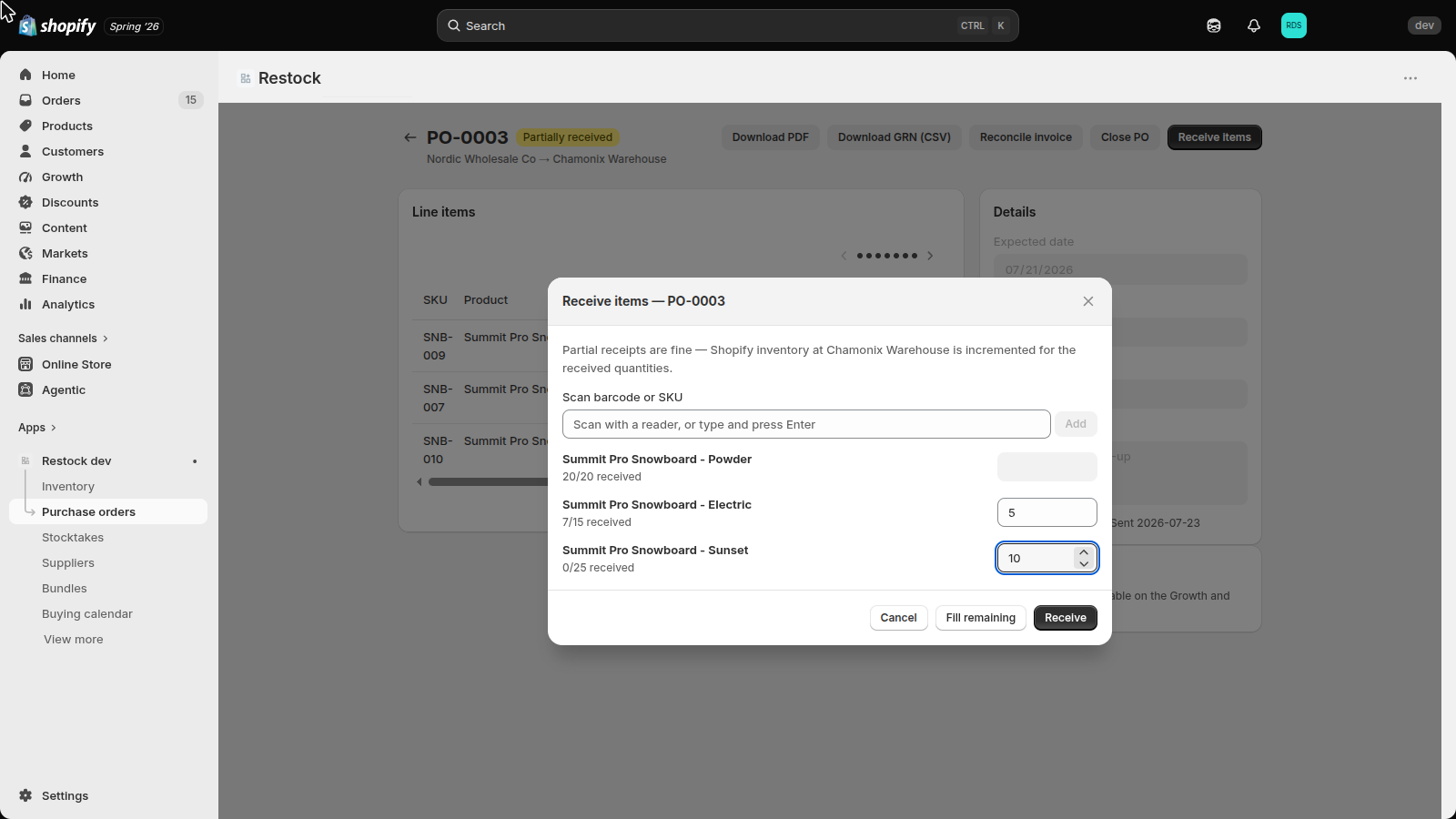
Task: Click the Restock dev app icon
Action: click(x=25, y=460)
